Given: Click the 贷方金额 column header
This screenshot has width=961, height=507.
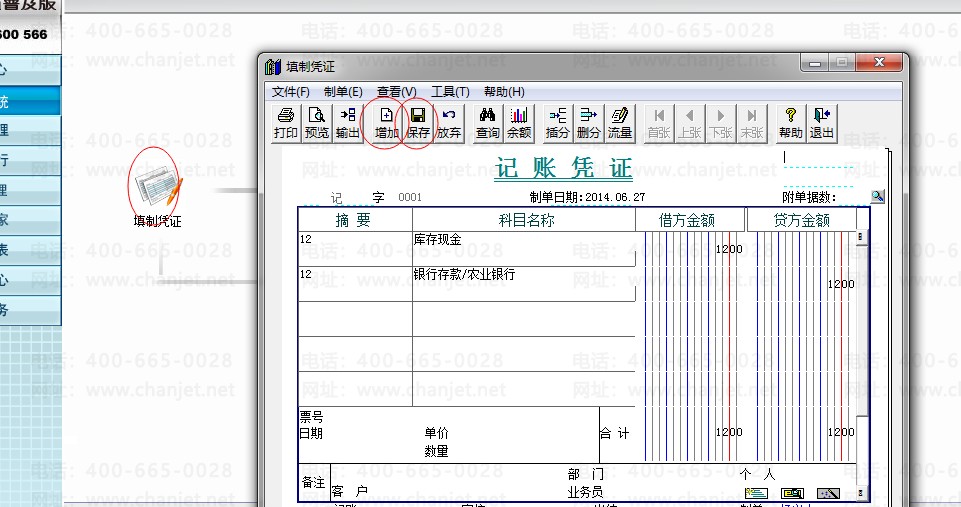Looking at the screenshot, I should coord(802,220).
